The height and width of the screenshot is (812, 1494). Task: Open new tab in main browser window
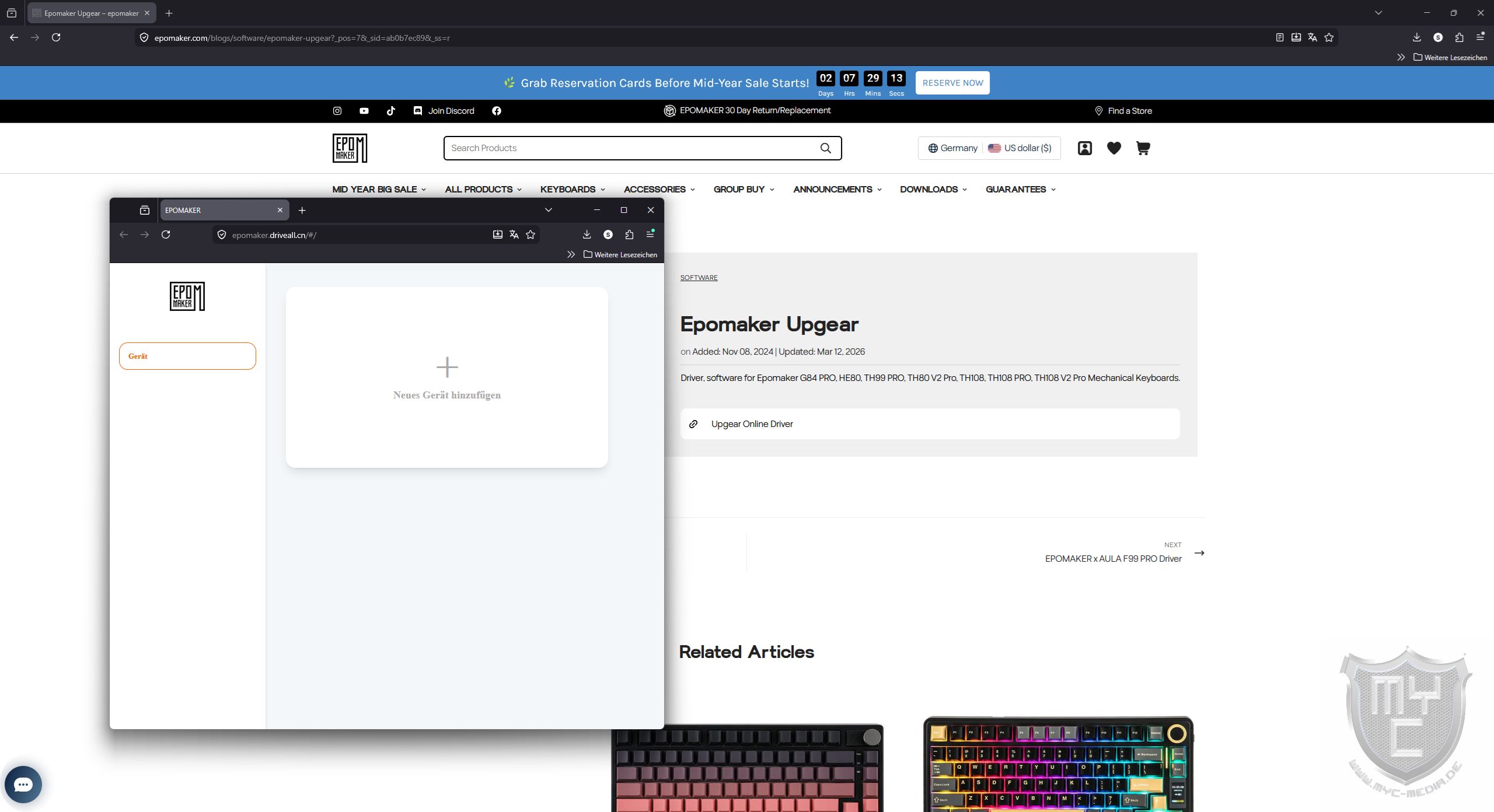click(169, 13)
